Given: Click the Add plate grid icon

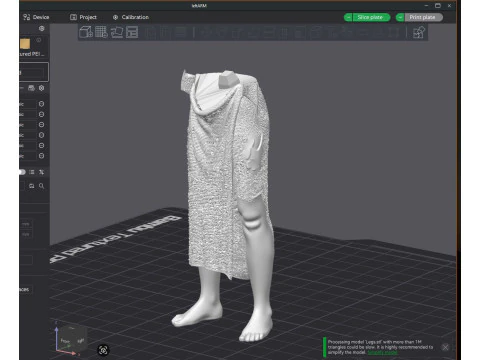Looking at the screenshot, I should coord(101,32).
